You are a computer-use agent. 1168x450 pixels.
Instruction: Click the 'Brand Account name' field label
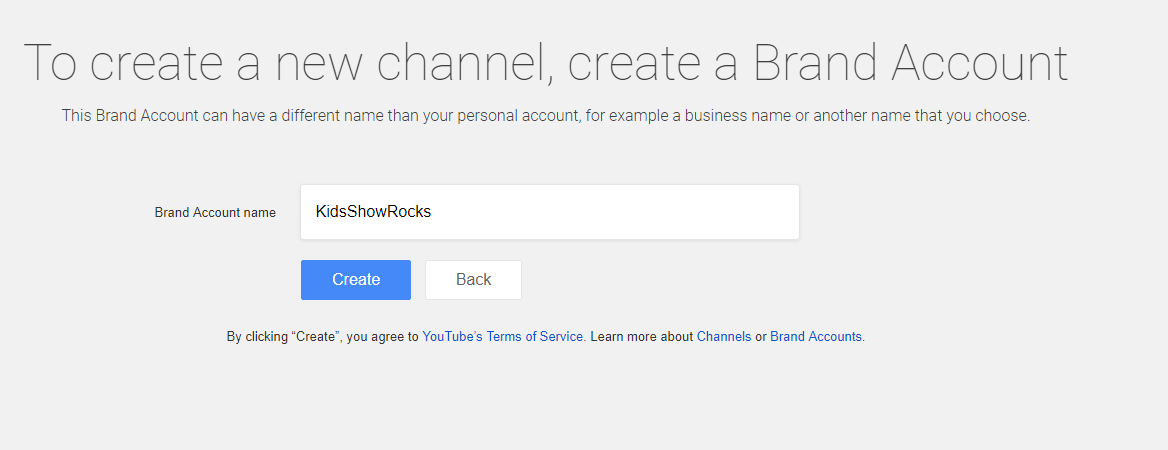[215, 212]
